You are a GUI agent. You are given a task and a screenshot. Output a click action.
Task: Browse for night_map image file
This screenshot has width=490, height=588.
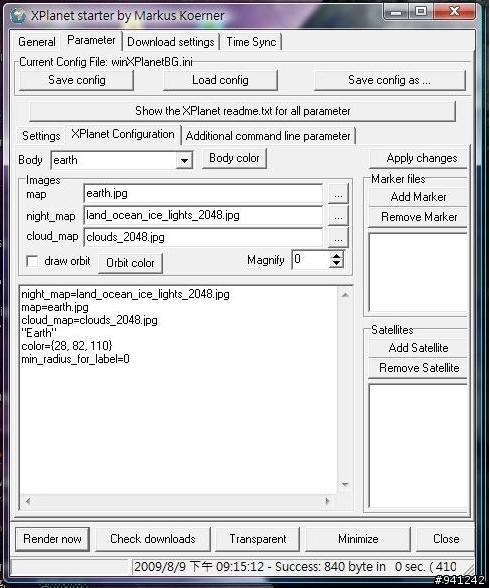pyautogui.click(x=338, y=215)
